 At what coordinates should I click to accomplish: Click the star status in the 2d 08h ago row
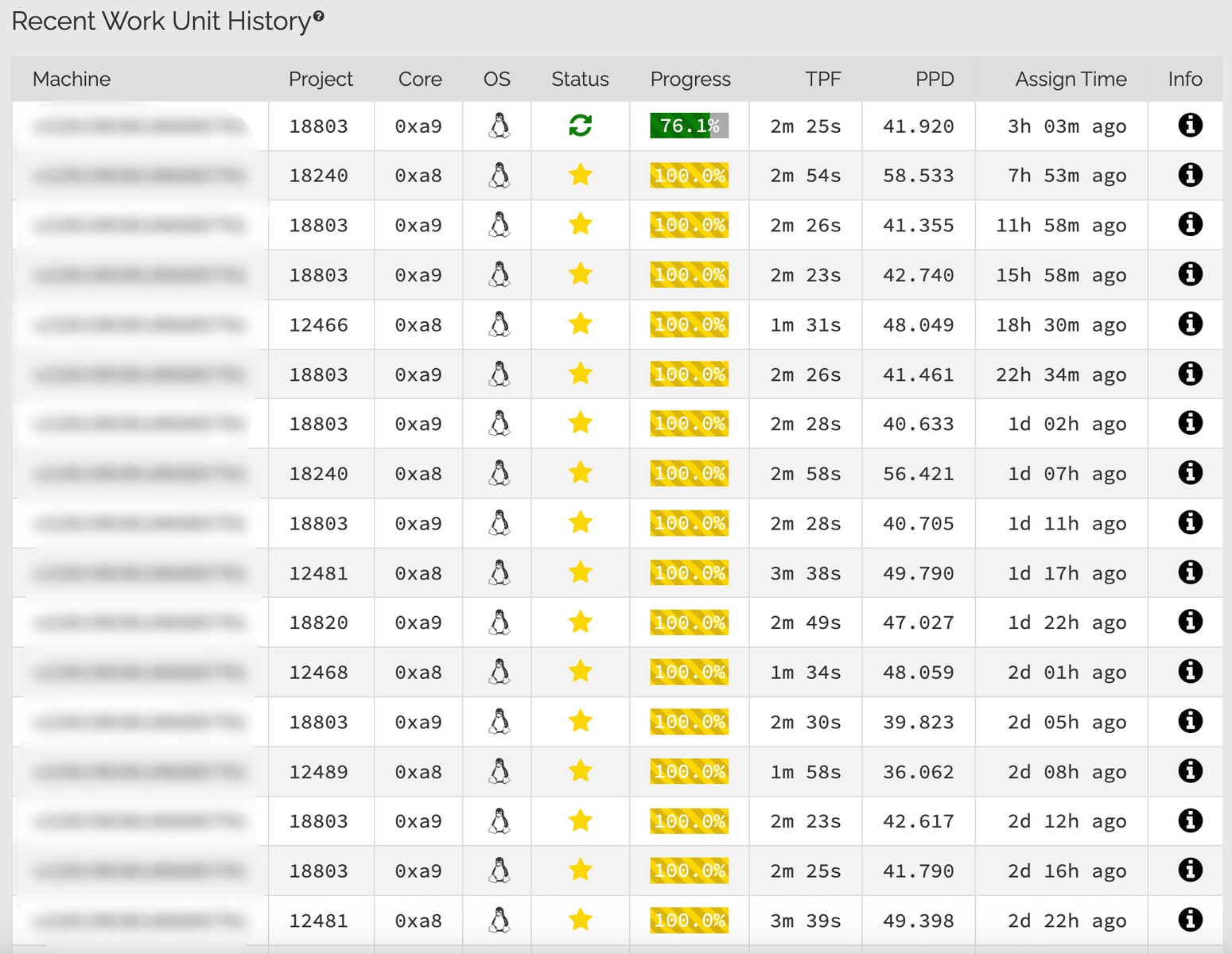tap(581, 771)
